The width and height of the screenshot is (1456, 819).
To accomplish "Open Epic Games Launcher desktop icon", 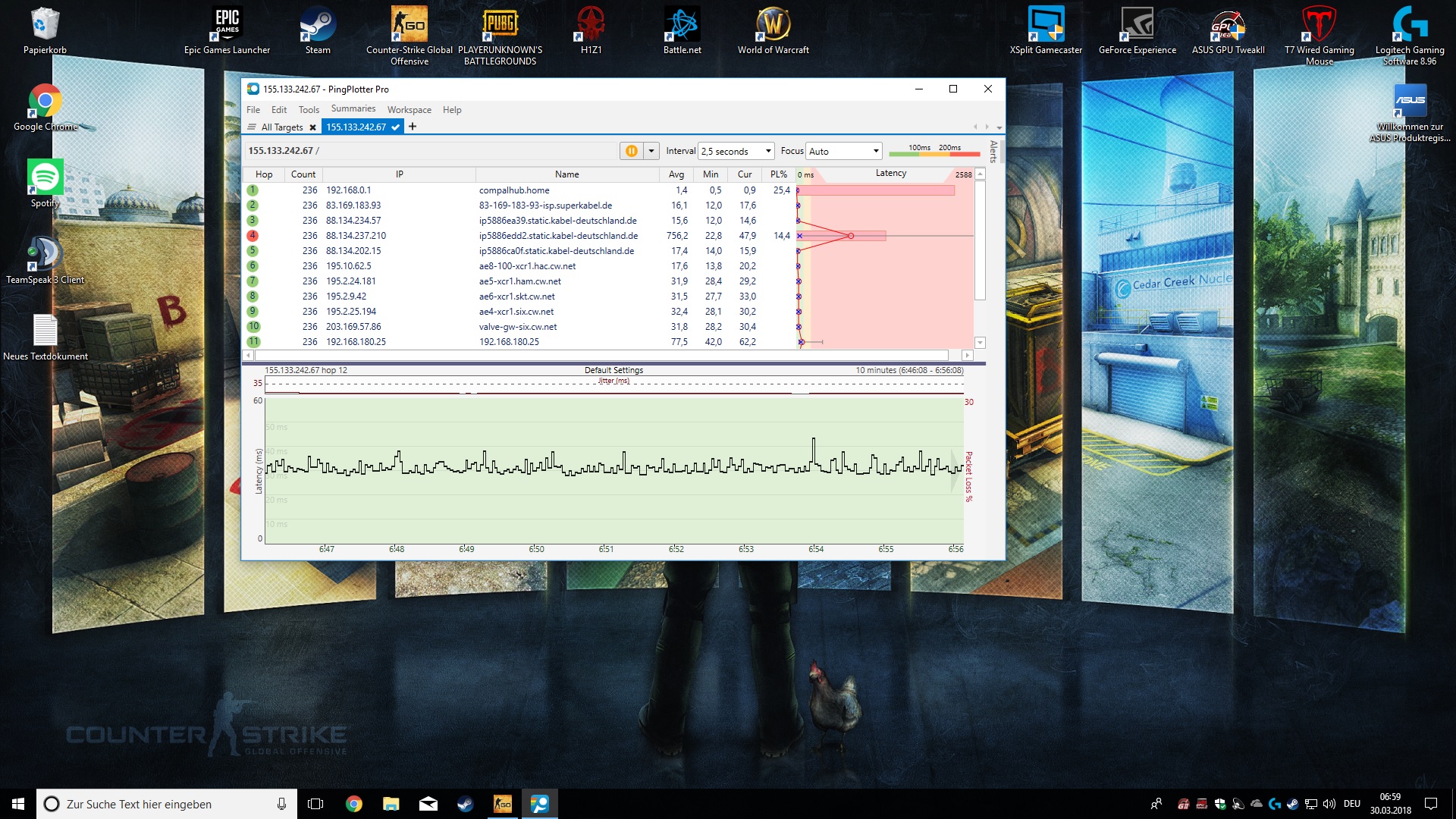I will 227,31.
